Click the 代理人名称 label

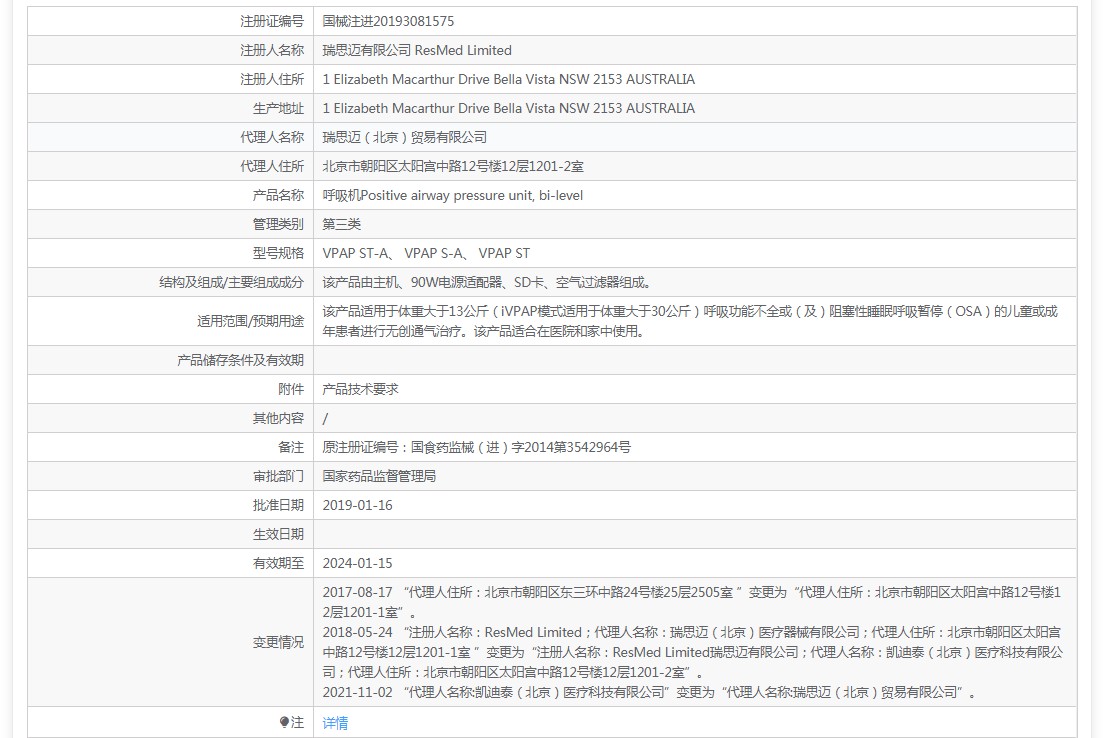point(272,137)
